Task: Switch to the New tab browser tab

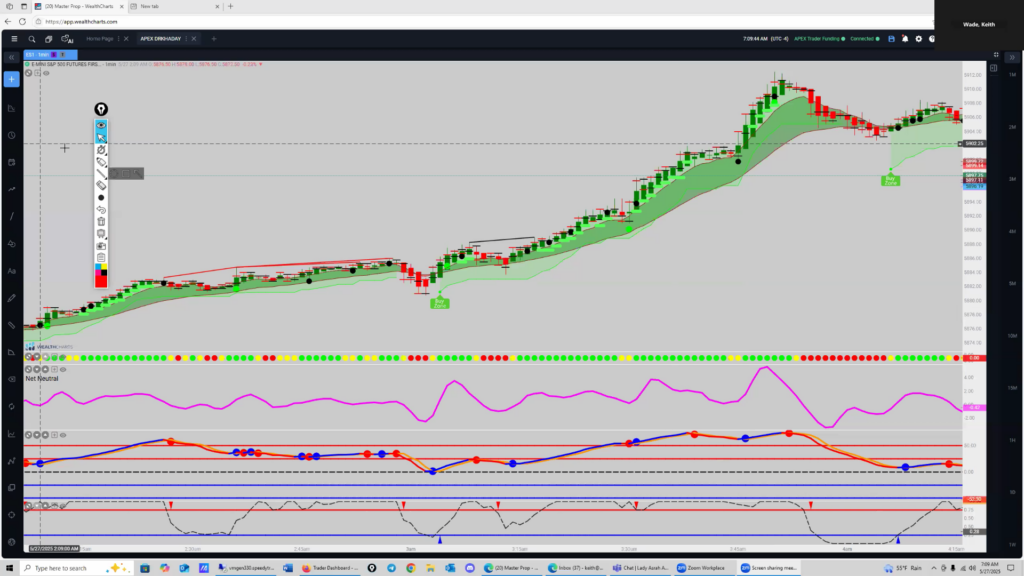Action: [175, 7]
